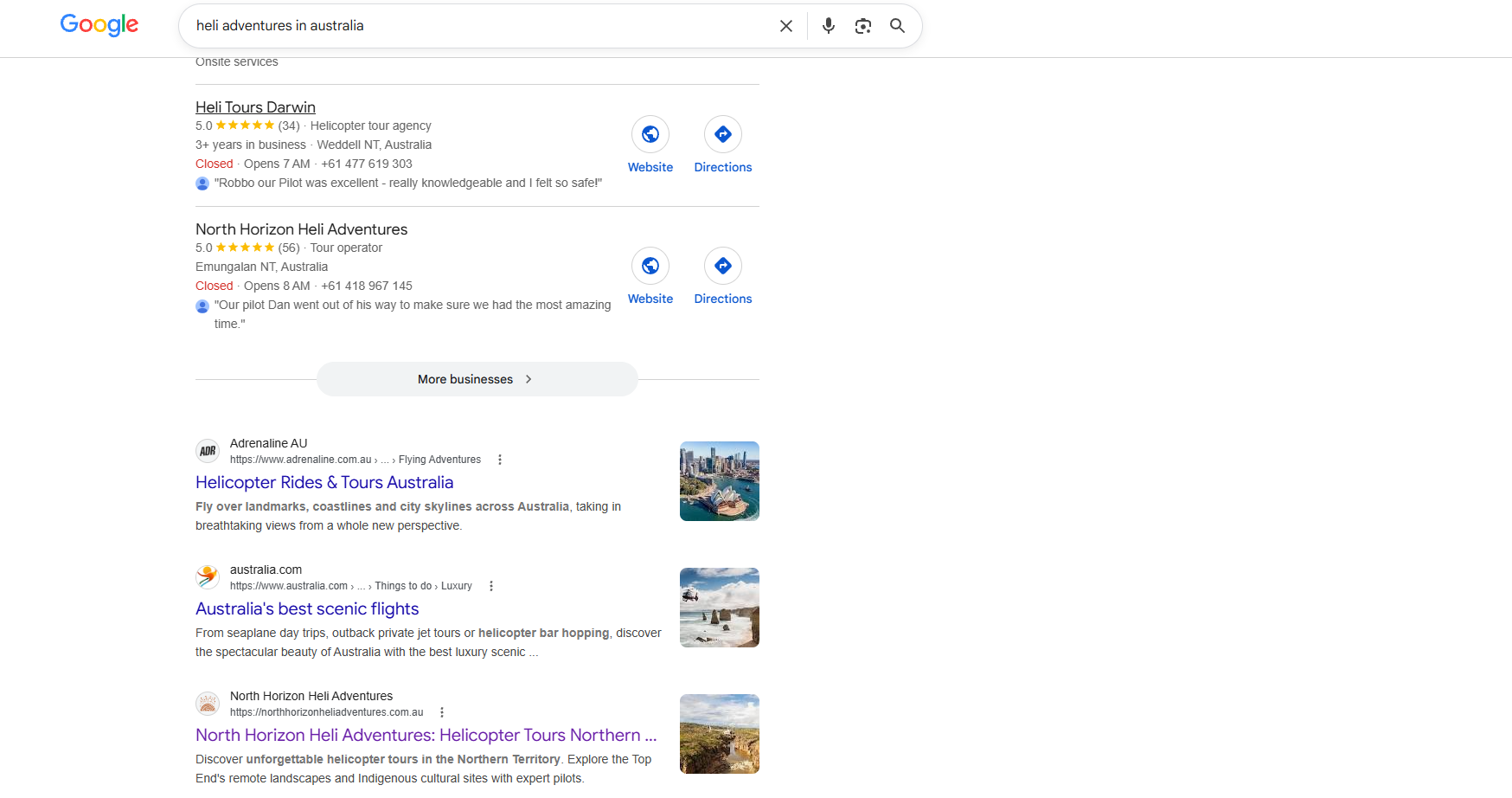1512x798 pixels.
Task: Click Weddell NT, Australia address text
Action: click(x=374, y=145)
